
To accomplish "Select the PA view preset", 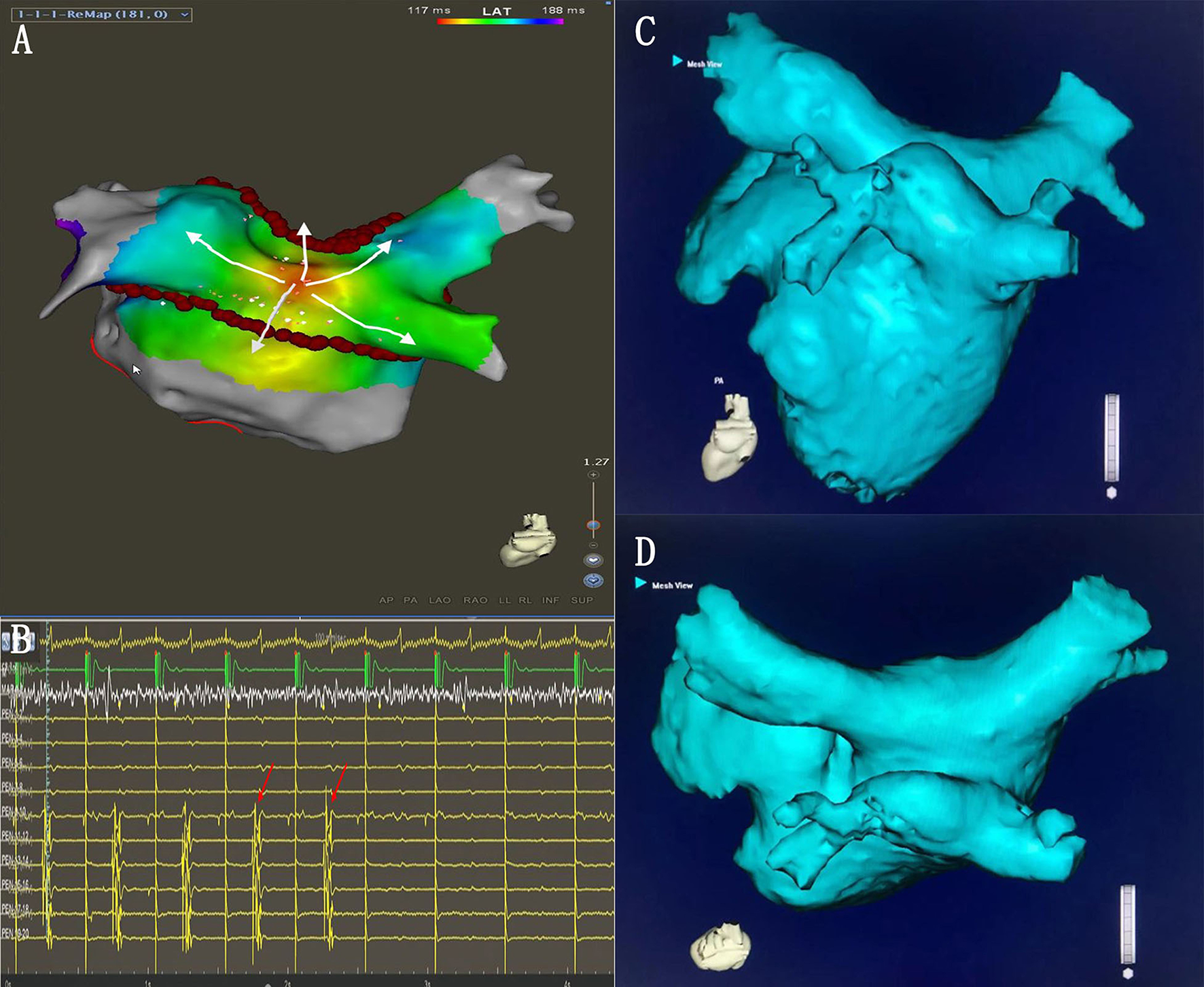I will point(410,600).
